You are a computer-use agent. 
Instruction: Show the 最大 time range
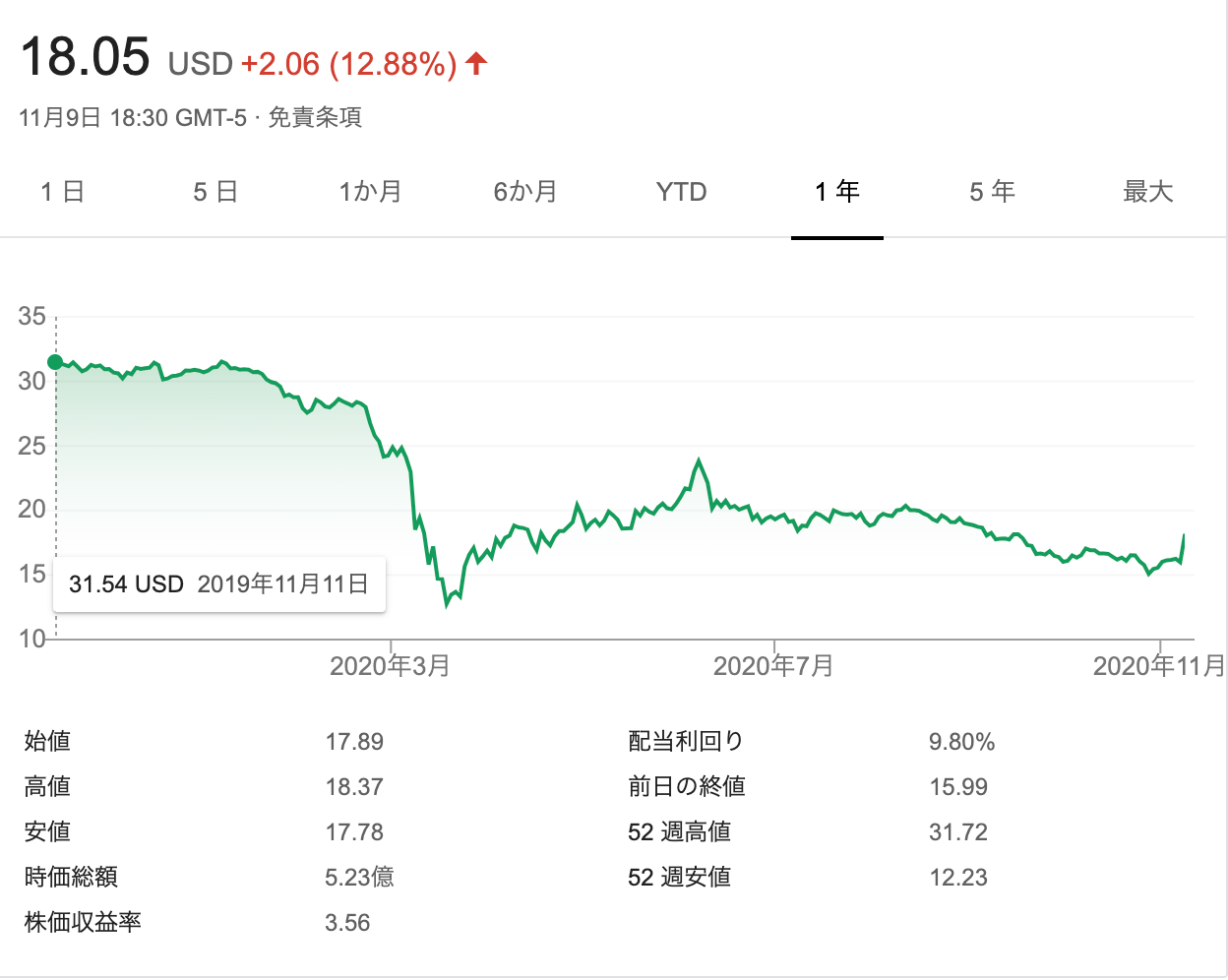1148,192
